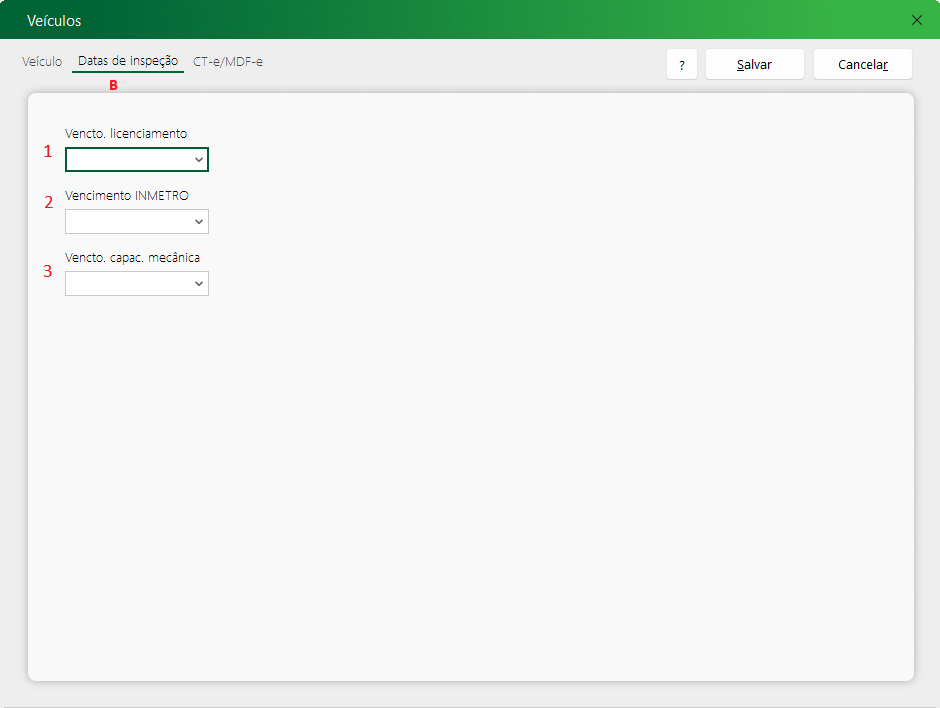Click the Vencimento INMETRO label
The width and height of the screenshot is (940, 708).
126,195
